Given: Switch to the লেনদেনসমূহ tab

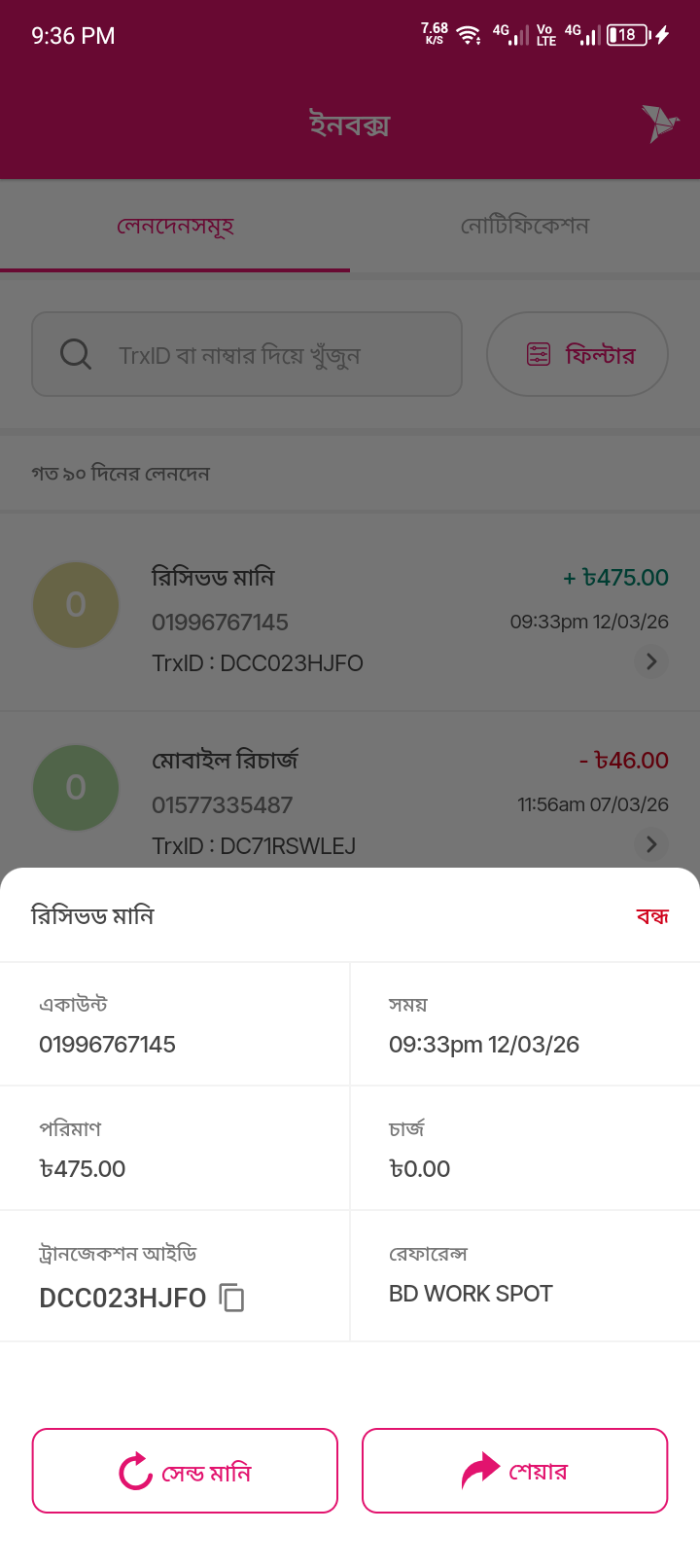Looking at the screenshot, I should click(x=175, y=226).
